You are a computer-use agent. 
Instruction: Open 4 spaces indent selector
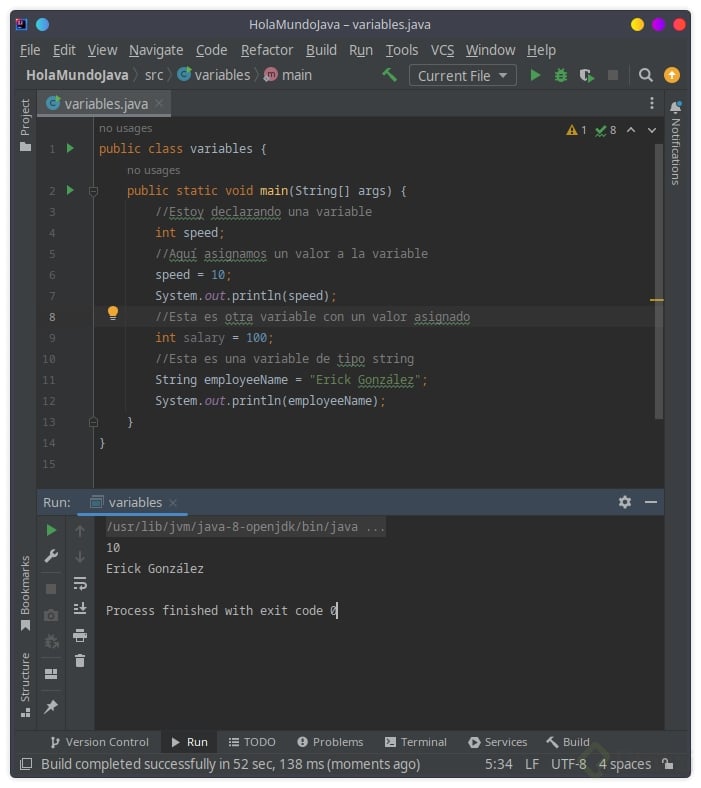625,764
